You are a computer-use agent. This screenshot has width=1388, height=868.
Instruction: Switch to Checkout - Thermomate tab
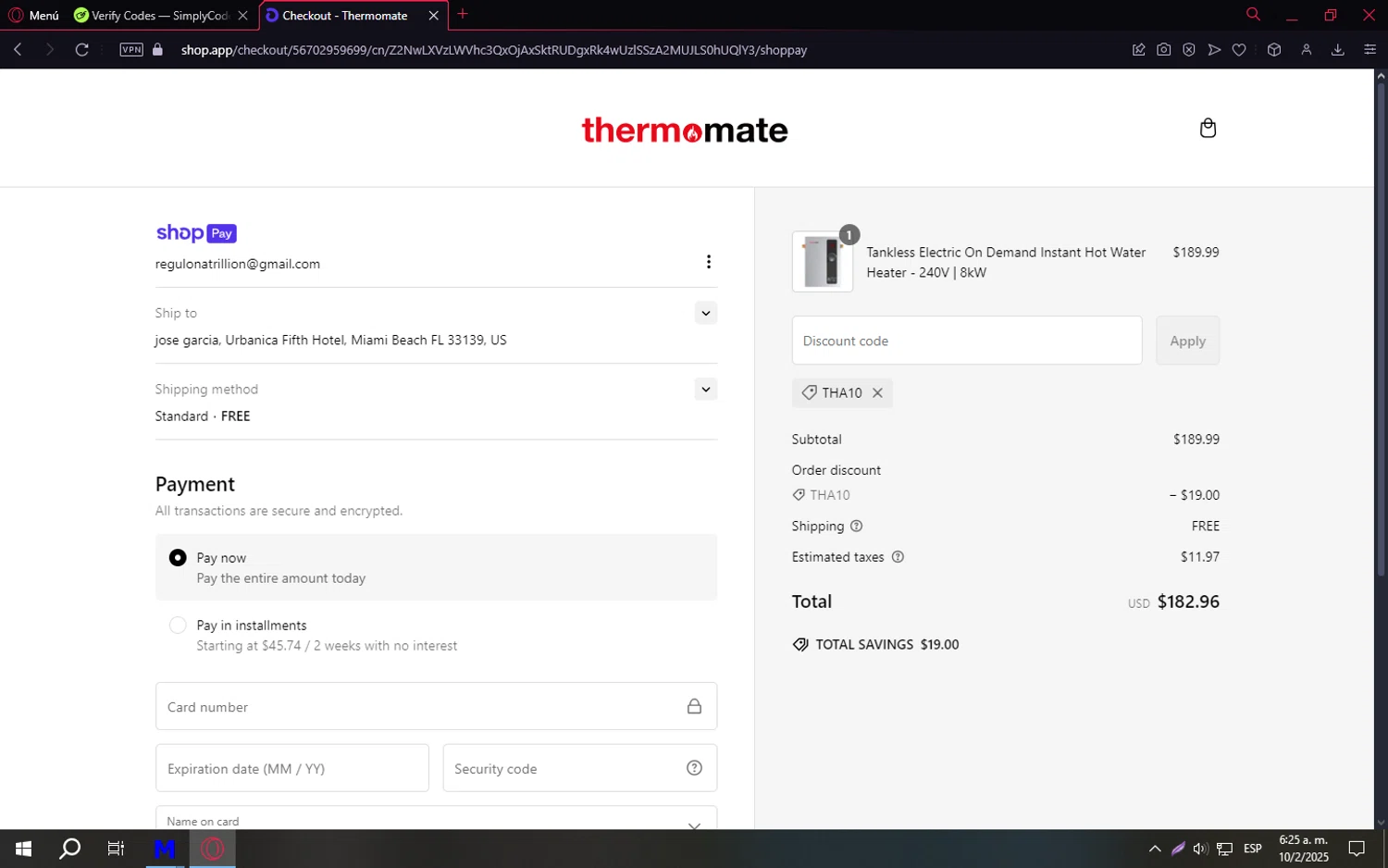(344, 16)
